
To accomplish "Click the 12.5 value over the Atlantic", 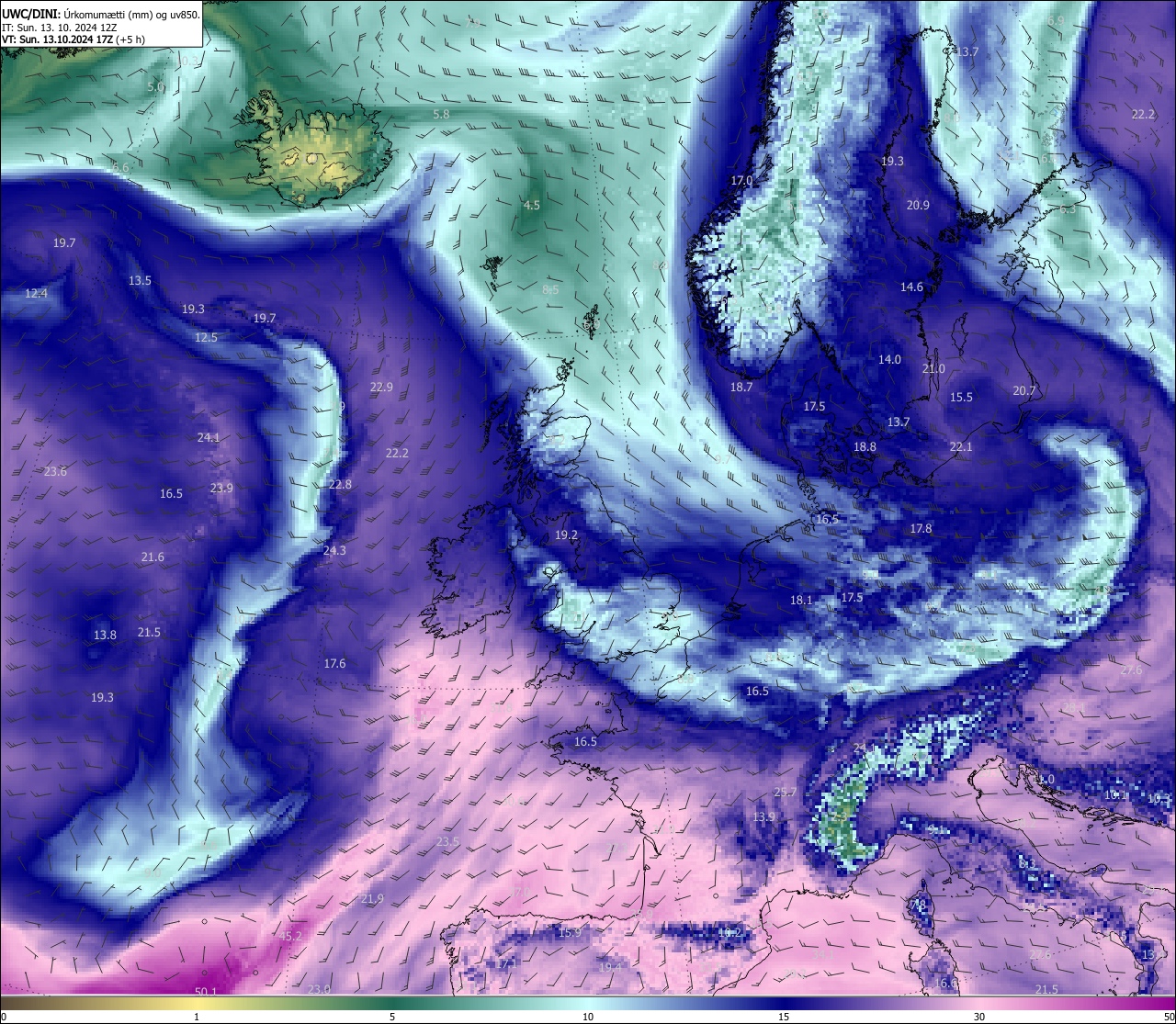I will (206, 337).
